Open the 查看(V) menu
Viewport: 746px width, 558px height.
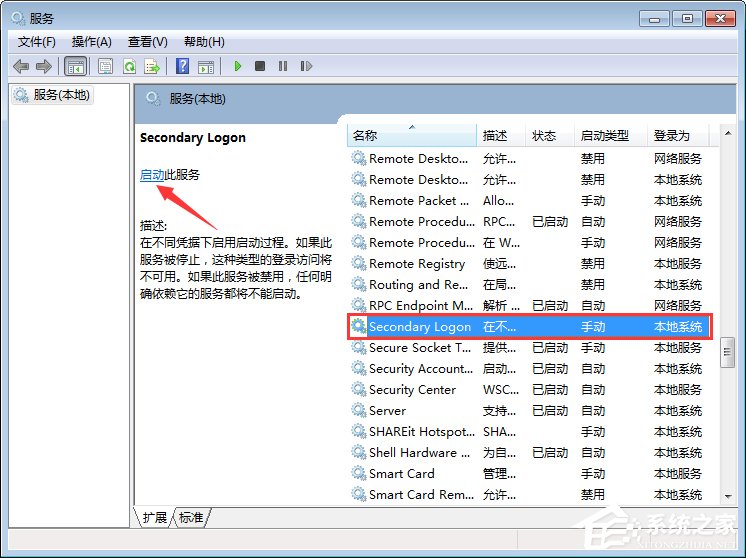point(147,42)
